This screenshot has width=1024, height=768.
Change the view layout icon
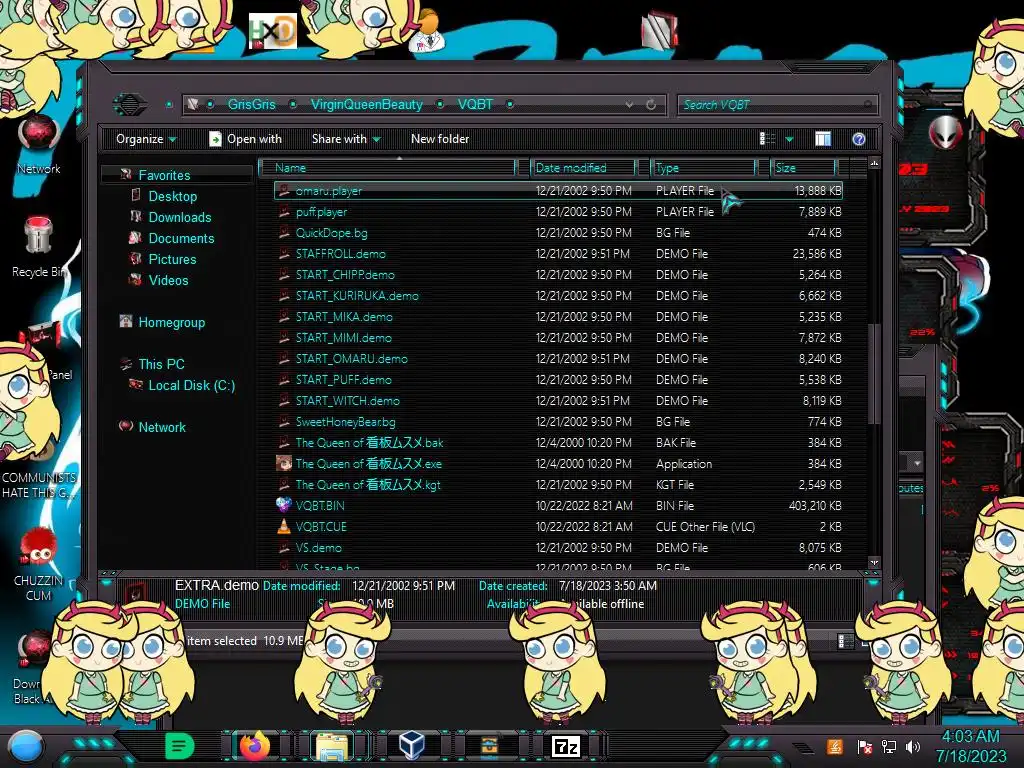click(767, 138)
